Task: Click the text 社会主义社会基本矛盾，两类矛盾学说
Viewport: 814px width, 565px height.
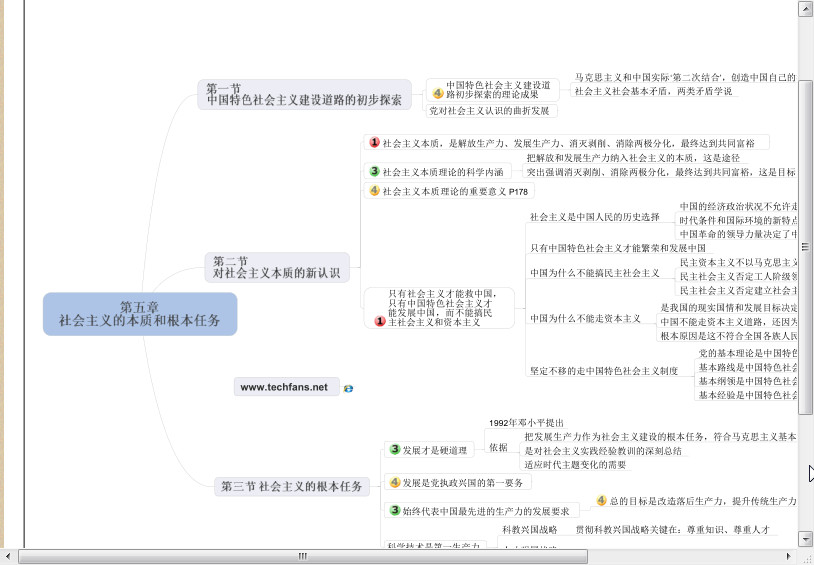Action: [x=654, y=91]
